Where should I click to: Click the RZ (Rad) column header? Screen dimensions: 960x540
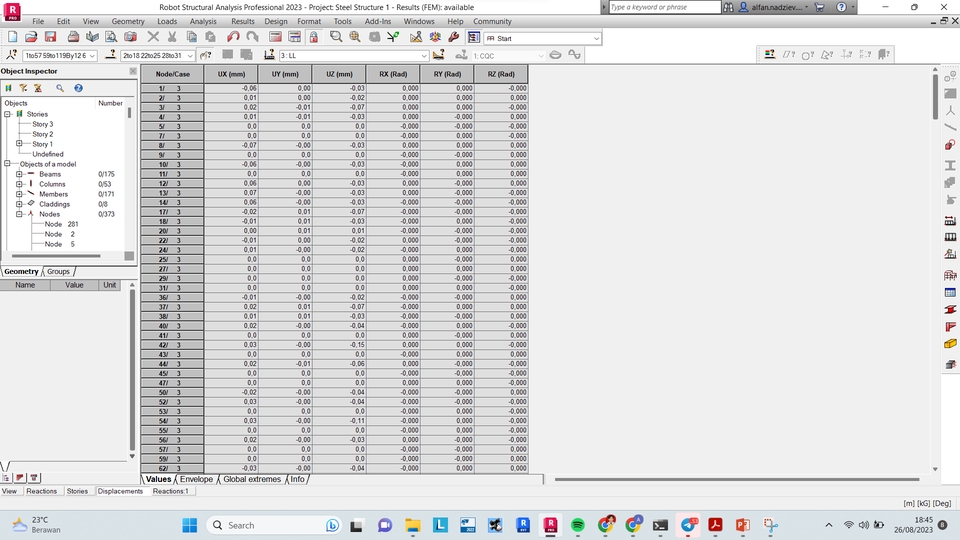pos(501,74)
